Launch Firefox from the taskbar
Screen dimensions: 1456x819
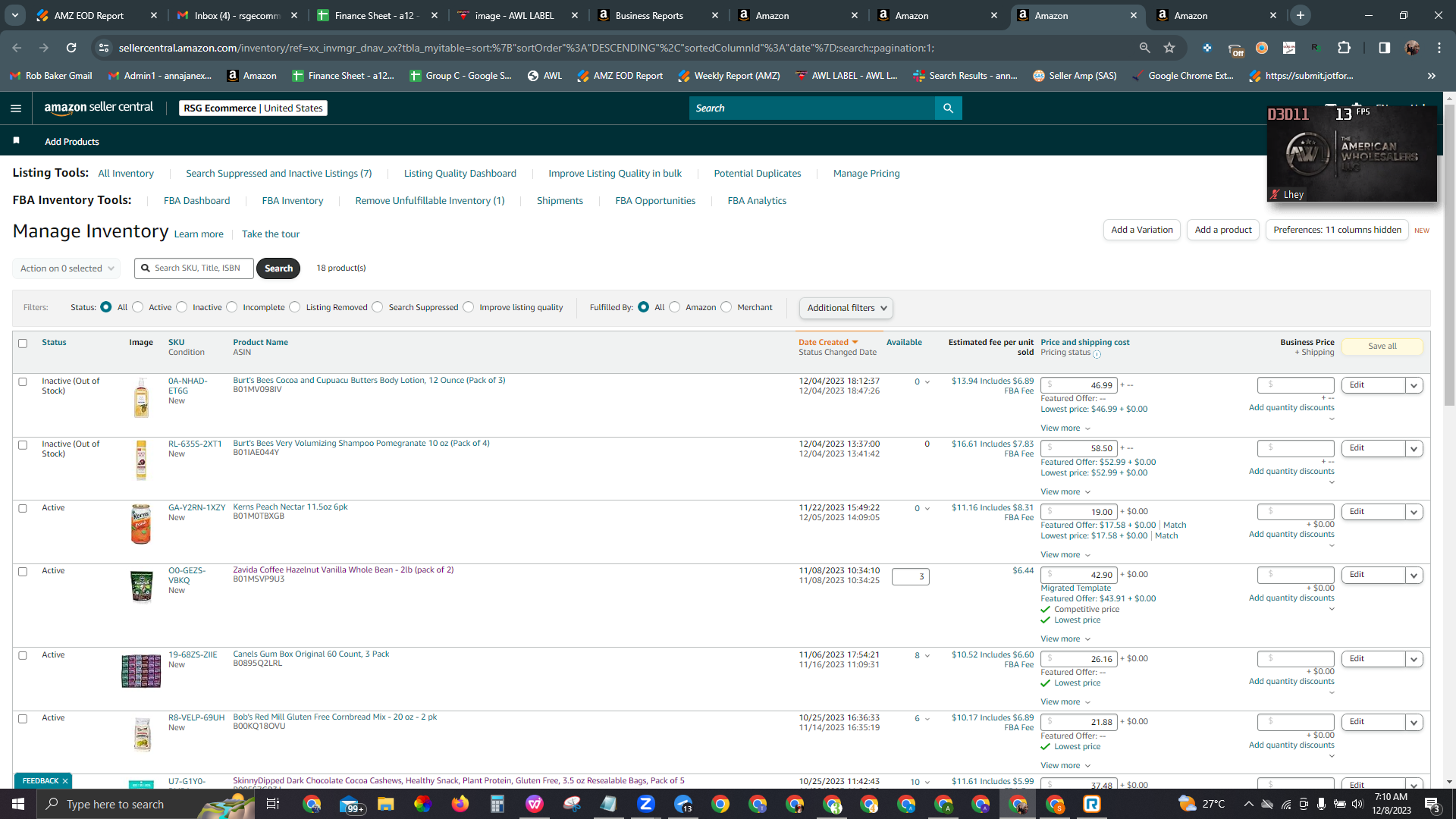(460, 804)
